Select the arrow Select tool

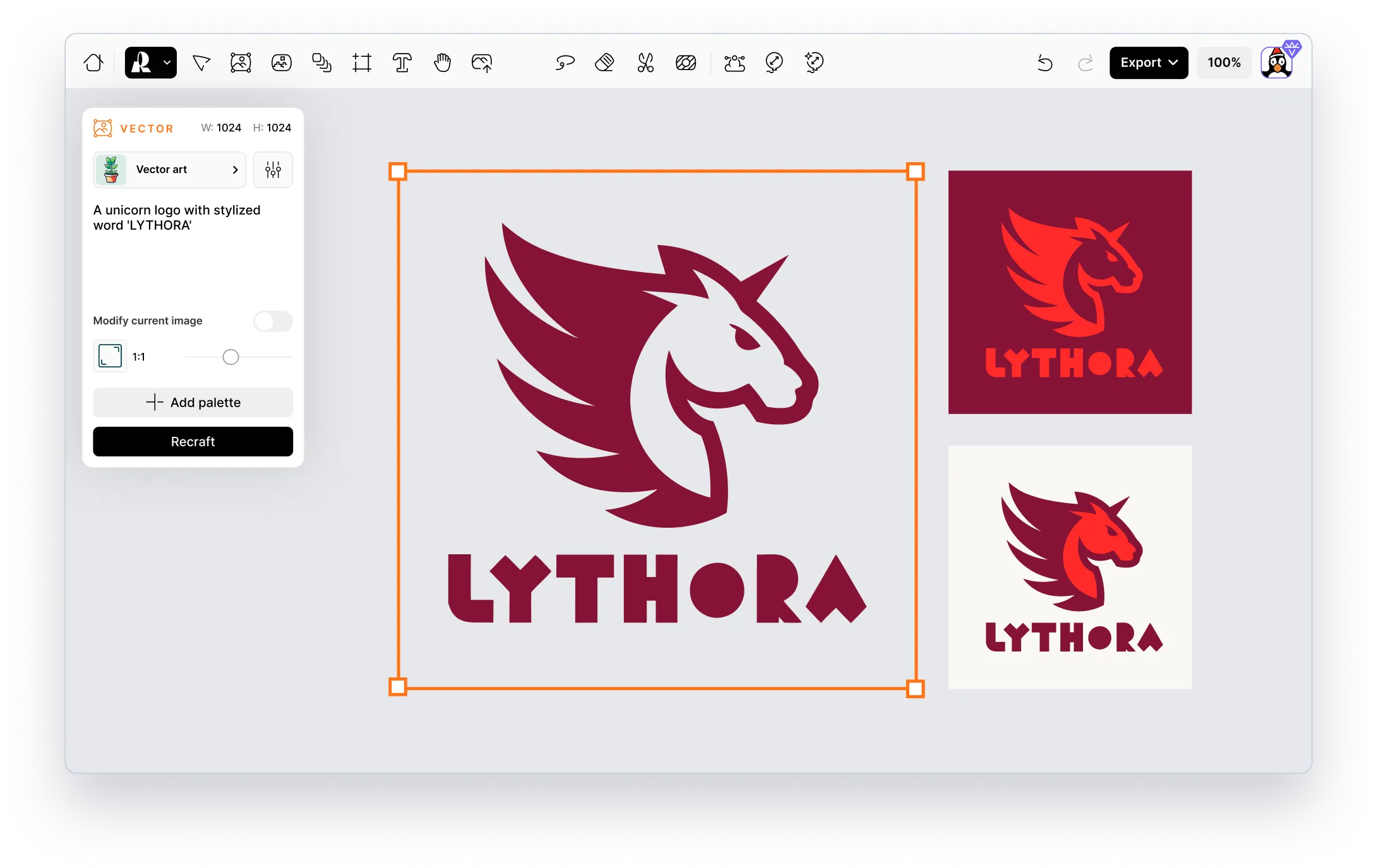201,62
